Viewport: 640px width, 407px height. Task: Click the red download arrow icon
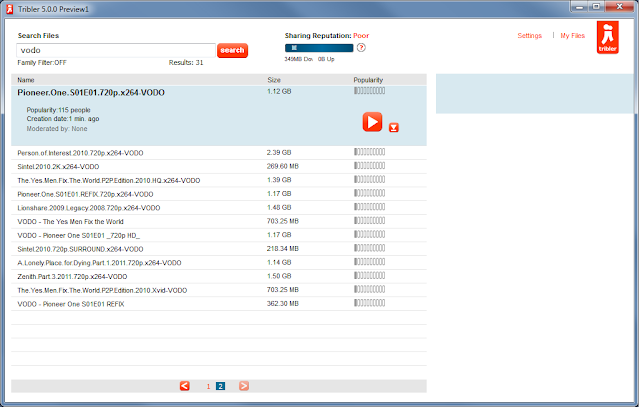tap(393, 128)
